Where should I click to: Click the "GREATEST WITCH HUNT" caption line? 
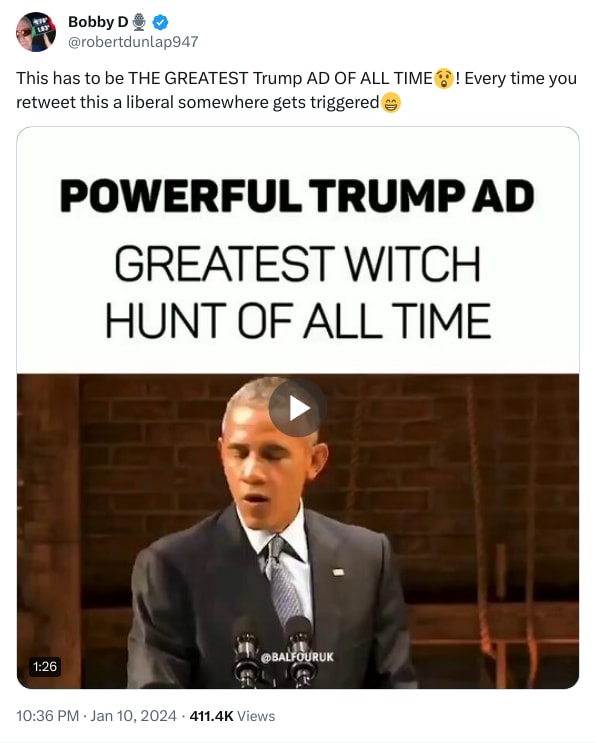(298, 263)
